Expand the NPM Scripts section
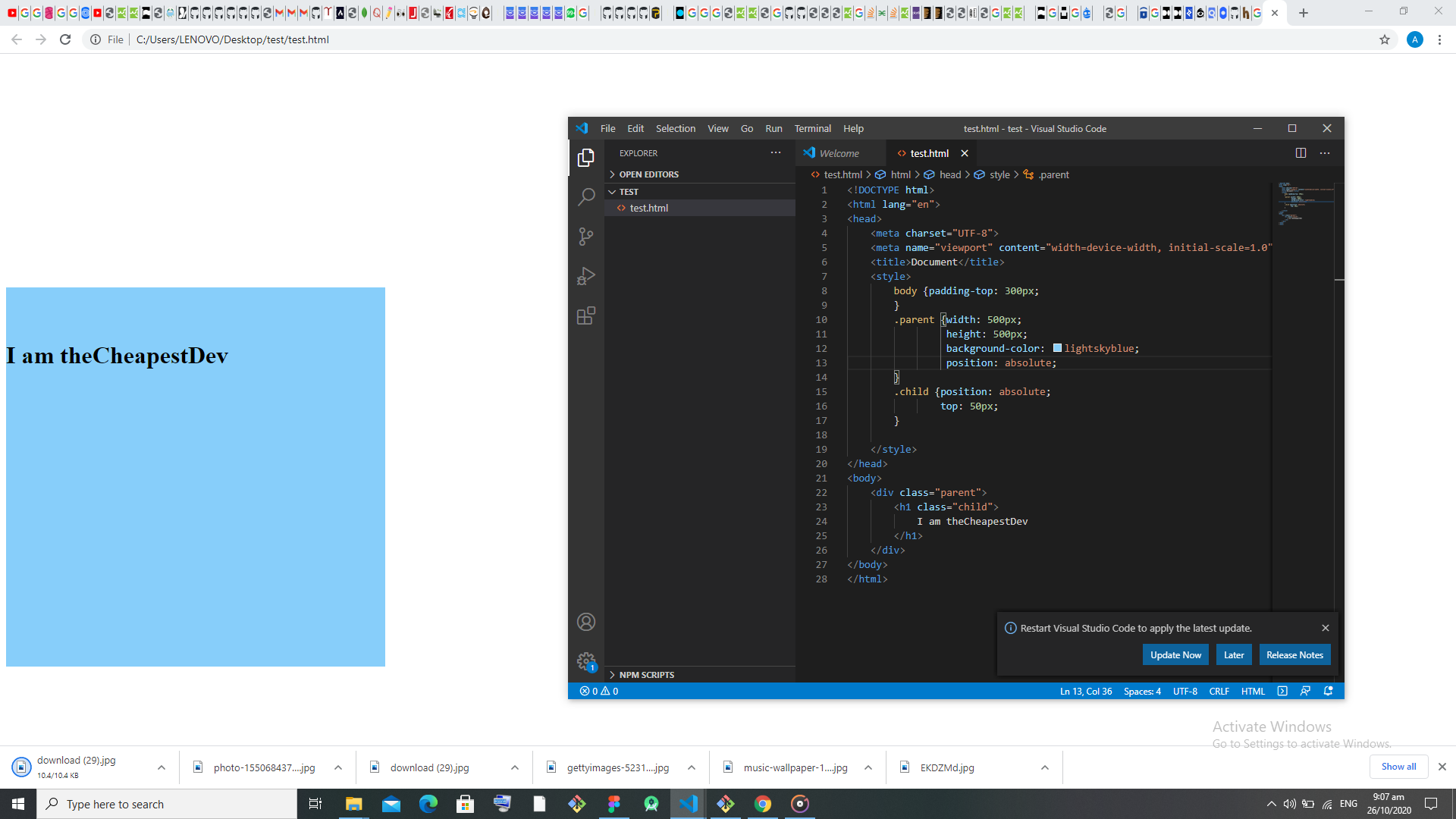This screenshot has height=819, width=1456. click(x=700, y=675)
